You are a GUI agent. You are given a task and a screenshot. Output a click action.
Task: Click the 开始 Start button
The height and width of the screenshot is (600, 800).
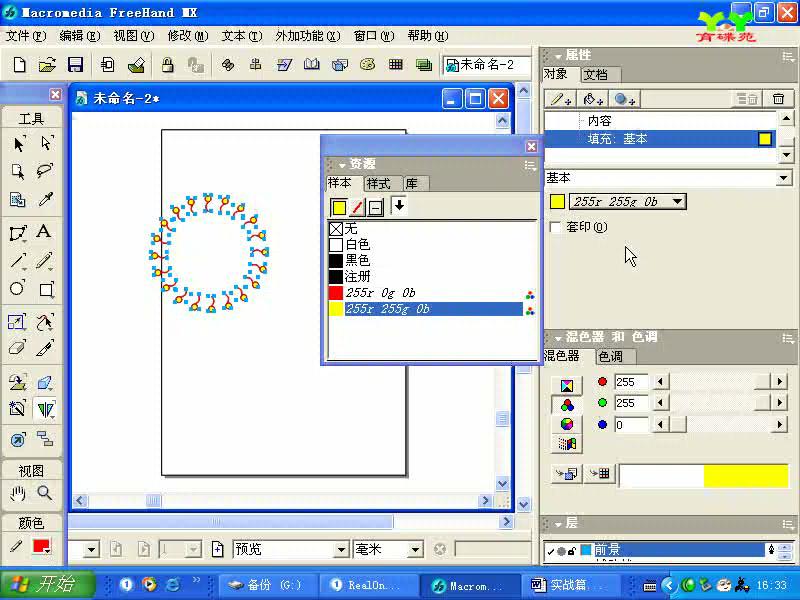48,585
